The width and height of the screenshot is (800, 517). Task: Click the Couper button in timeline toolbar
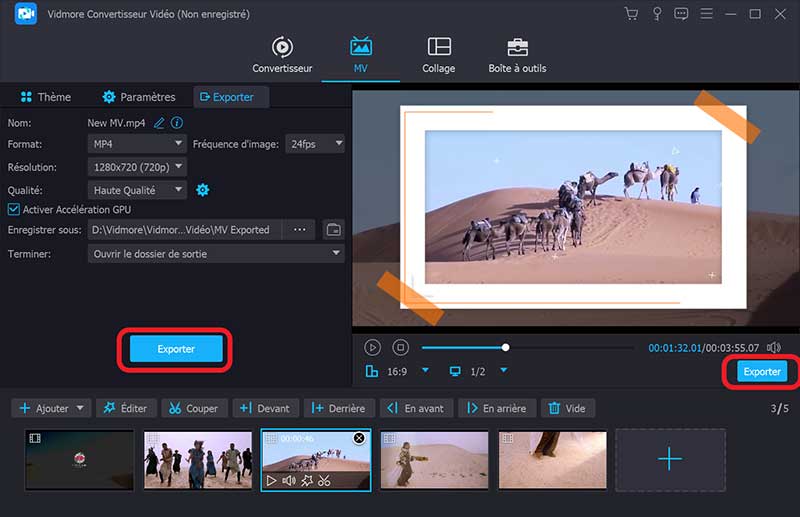point(192,408)
